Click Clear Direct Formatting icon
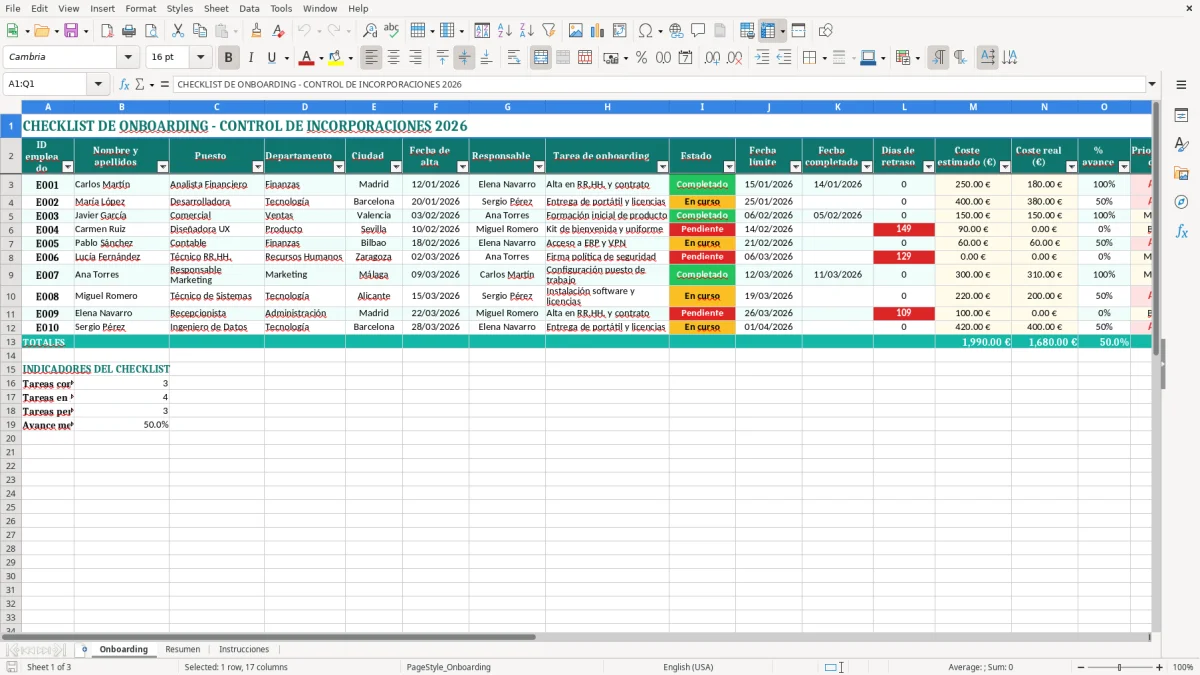This screenshot has width=1200, height=675. [278, 31]
